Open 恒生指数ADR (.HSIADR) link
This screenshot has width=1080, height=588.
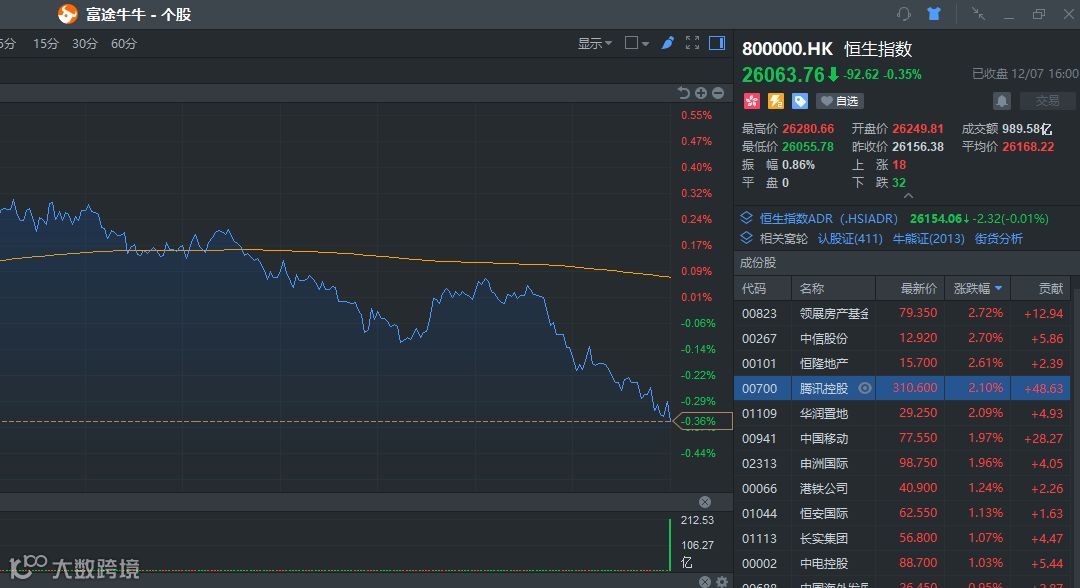pyautogui.click(x=829, y=218)
